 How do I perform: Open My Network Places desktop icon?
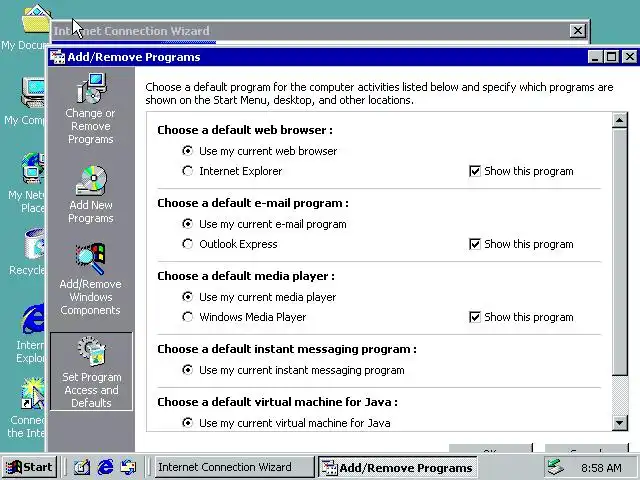click(29, 183)
